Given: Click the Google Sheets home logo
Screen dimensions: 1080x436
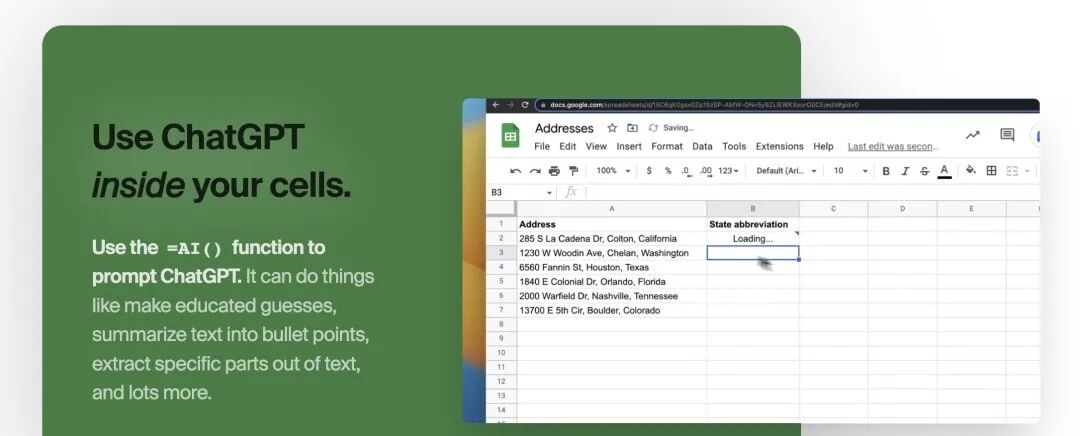Looking at the screenshot, I should pos(510,136).
